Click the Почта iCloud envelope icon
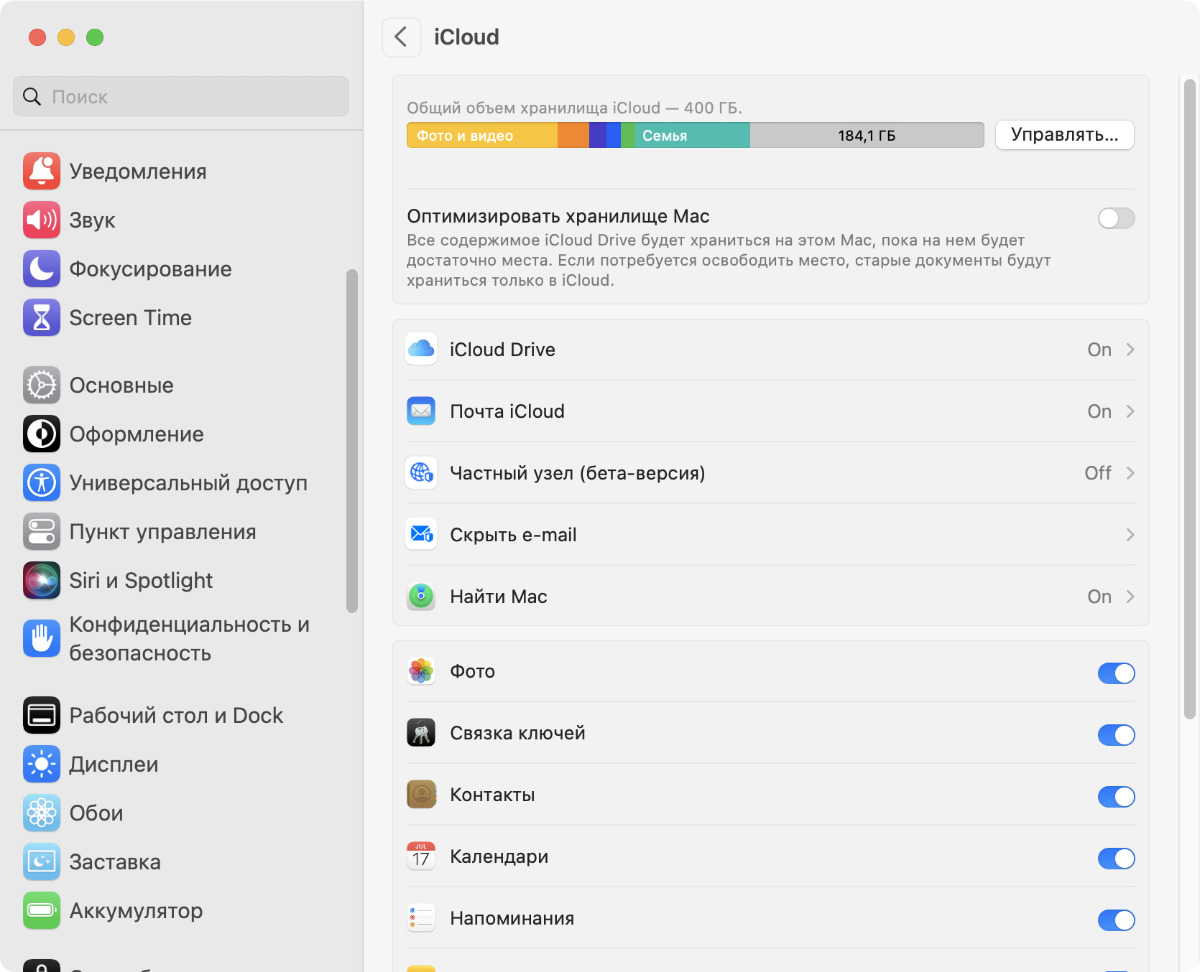Viewport: 1200px width, 972px height. click(x=421, y=411)
